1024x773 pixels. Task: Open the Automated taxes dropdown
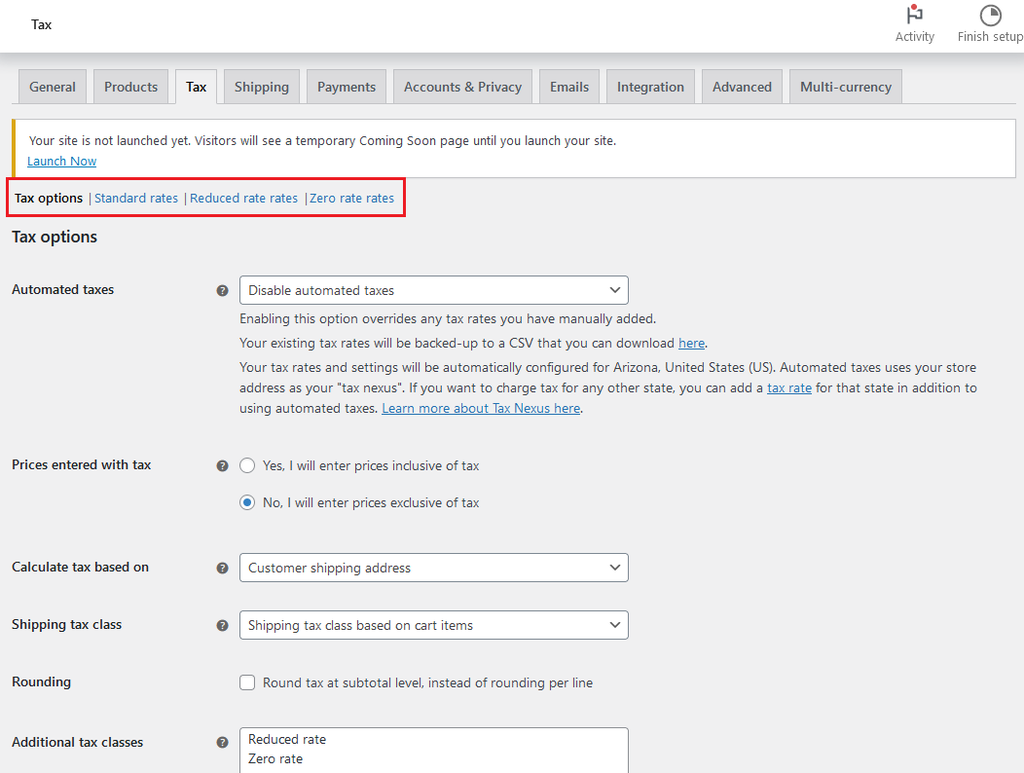[433, 291]
